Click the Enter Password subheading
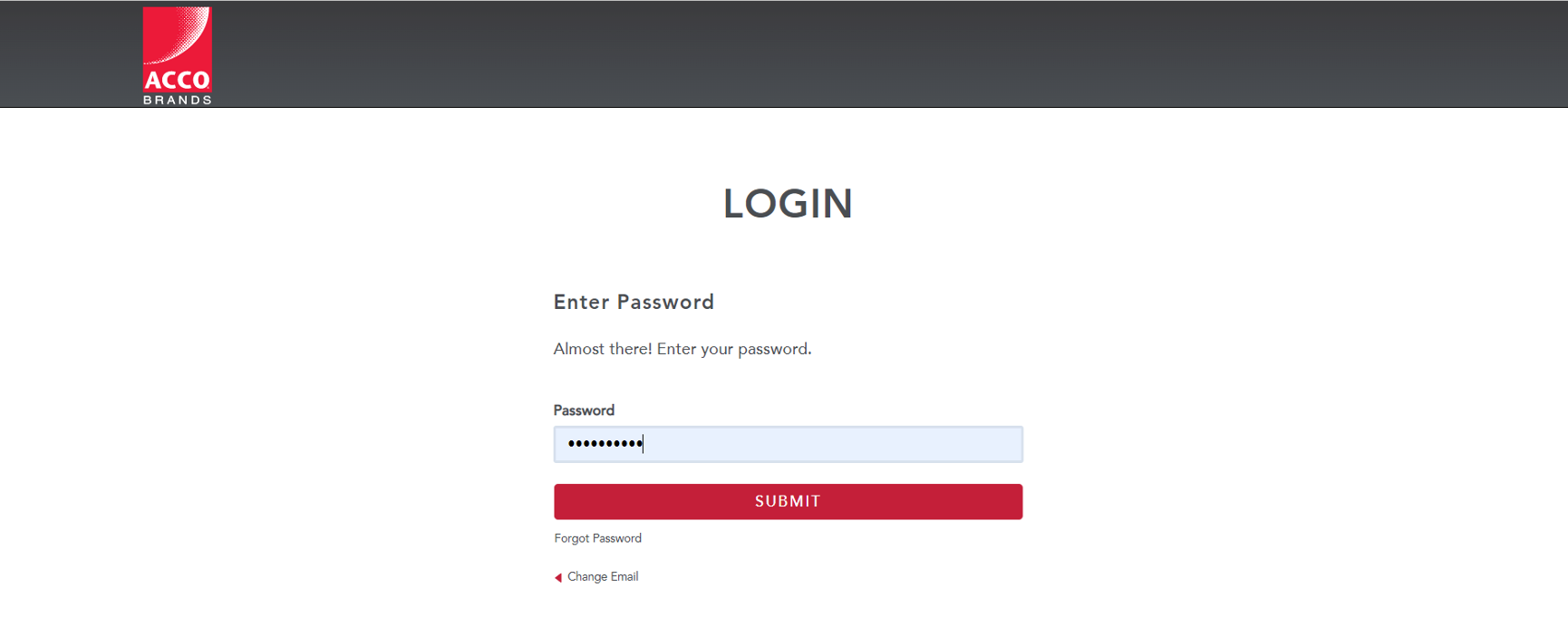The height and width of the screenshot is (627, 1568). coord(634,302)
